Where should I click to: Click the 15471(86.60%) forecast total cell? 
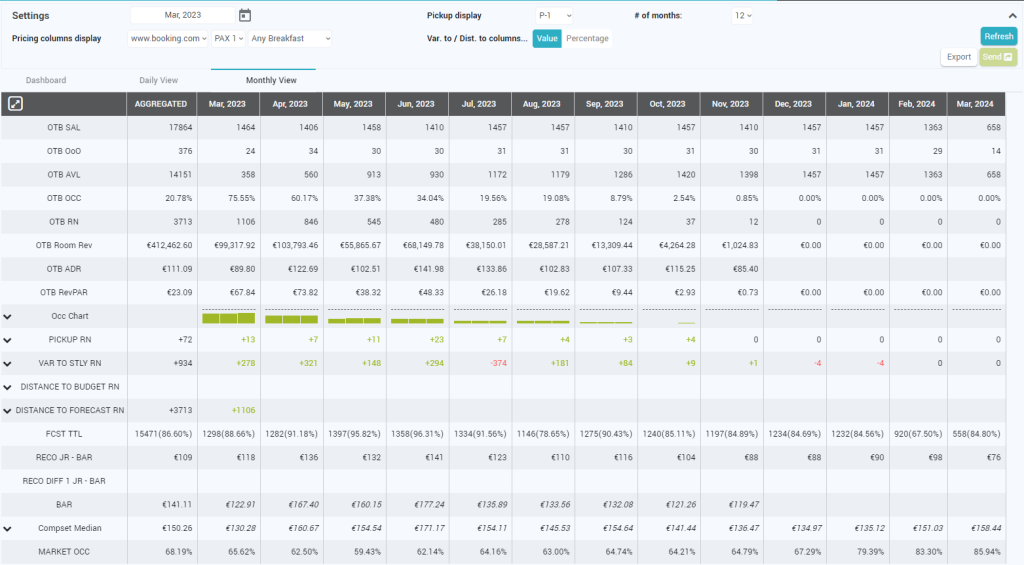tap(163, 434)
